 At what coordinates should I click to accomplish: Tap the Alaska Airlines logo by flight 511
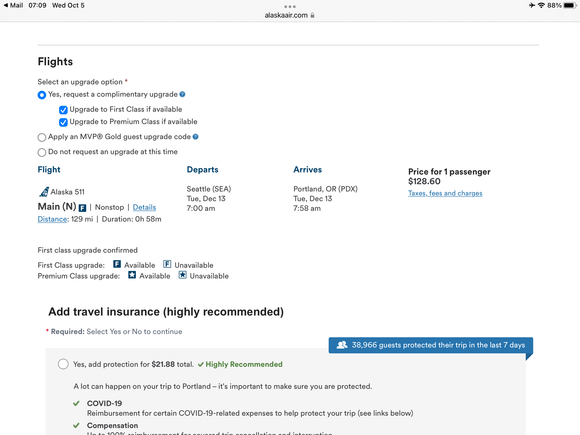[x=44, y=192]
